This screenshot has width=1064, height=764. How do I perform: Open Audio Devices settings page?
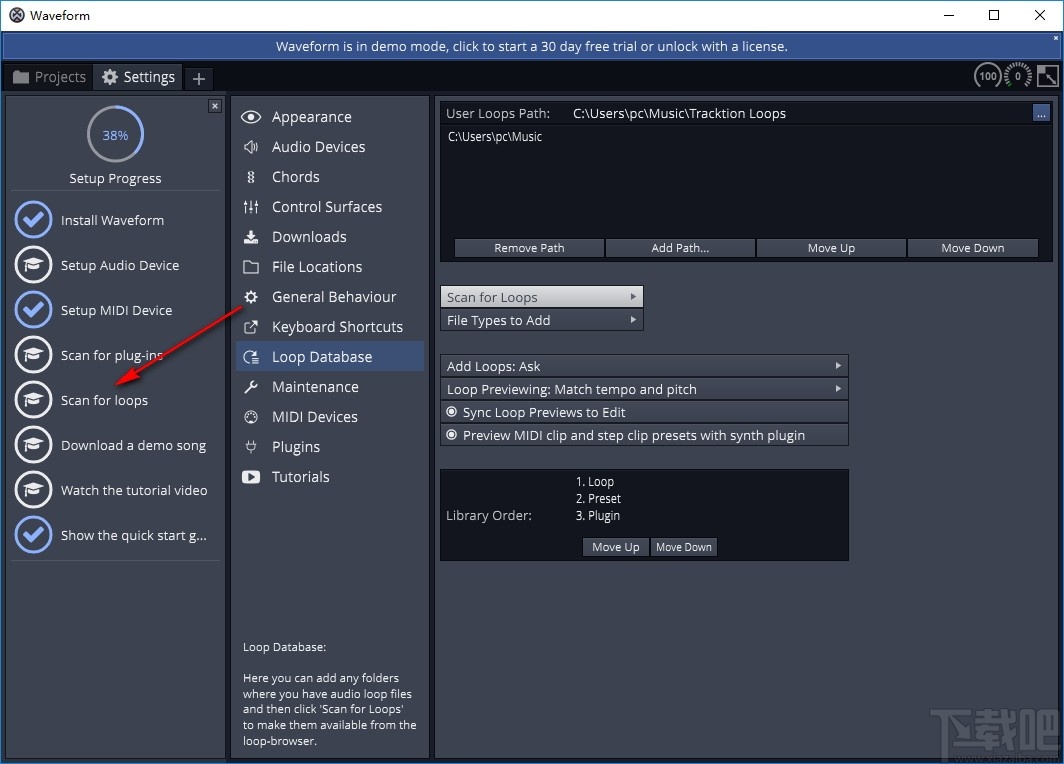pos(330,147)
